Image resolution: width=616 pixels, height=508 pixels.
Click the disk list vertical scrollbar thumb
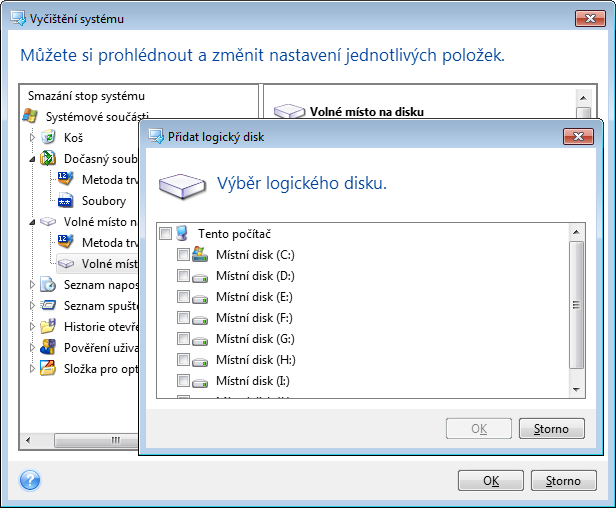click(x=576, y=305)
